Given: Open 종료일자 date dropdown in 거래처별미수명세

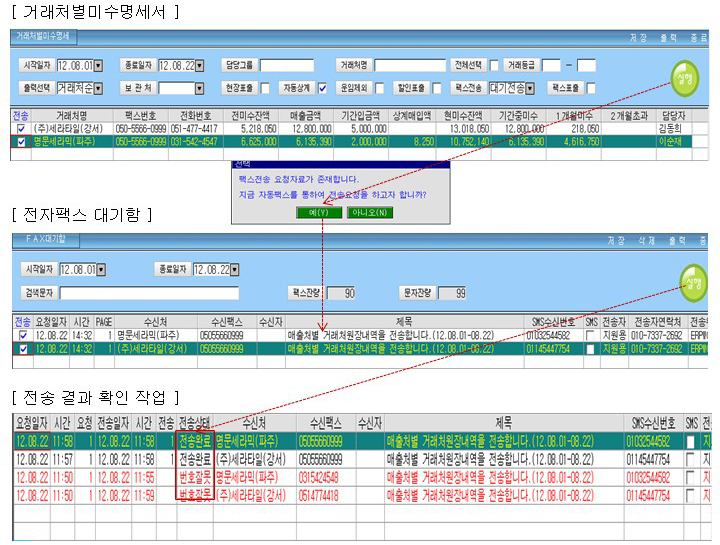Looking at the screenshot, I should (199, 66).
